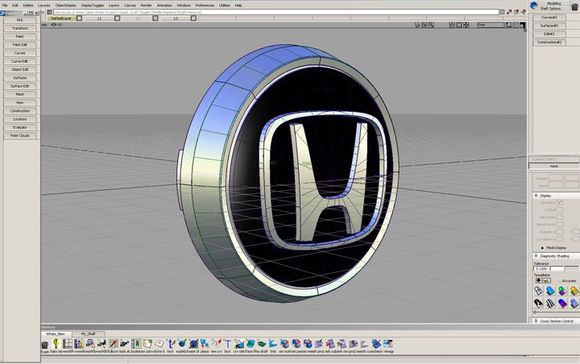The height and width of the screenshot is (364, 580).
Task: Expand the Mesh palette
Action: (20, 94)
